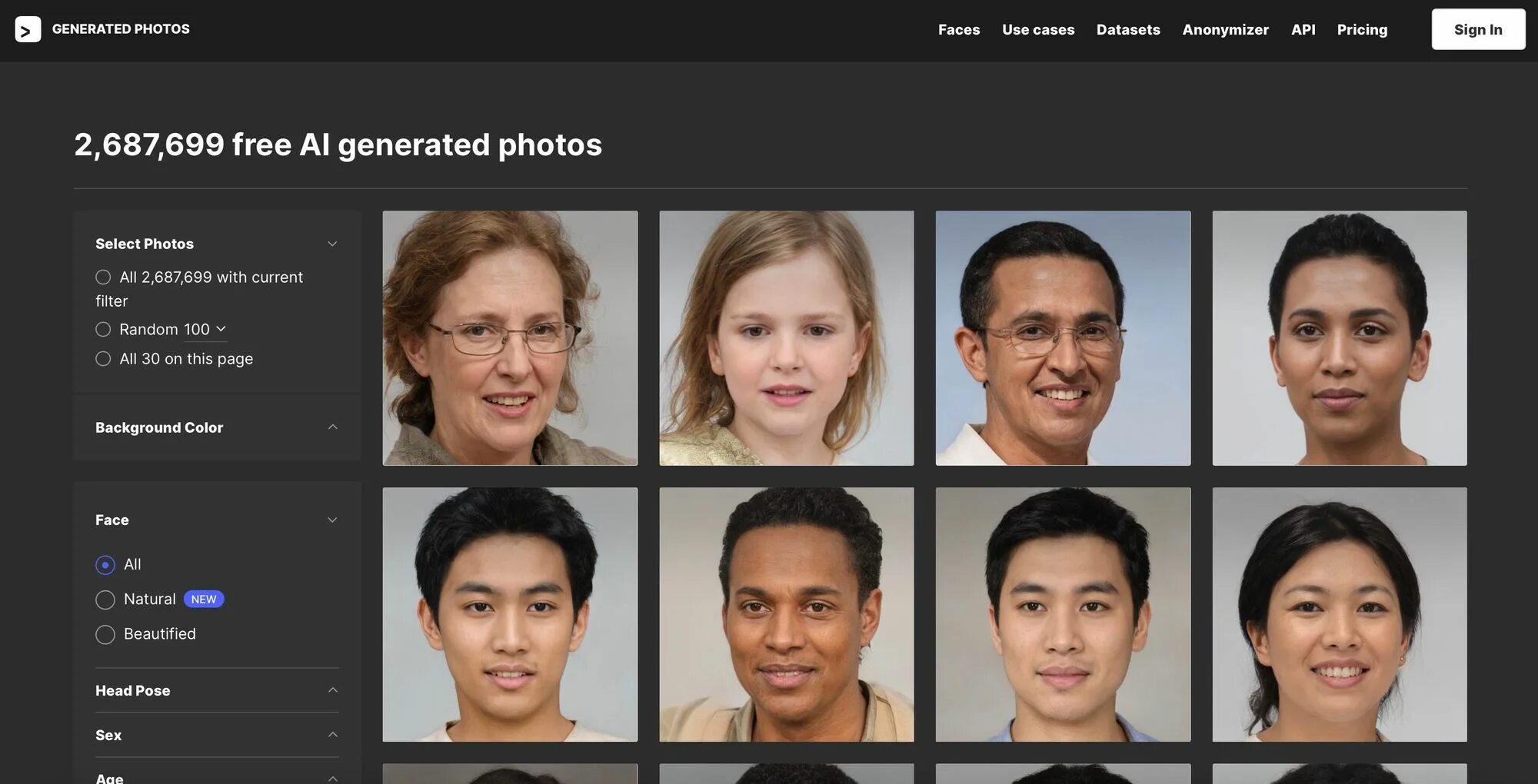Viewport: 1538px width, 784px height.
Task: Choose the Natural face option
Action: point(105,600)
